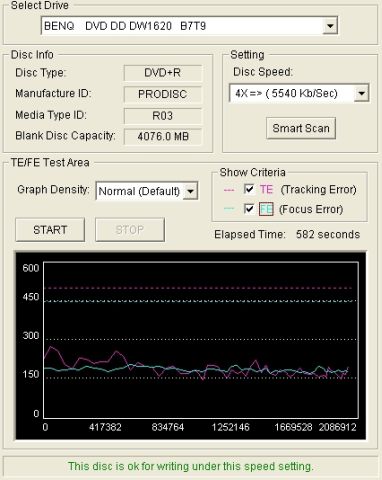Click the disc ok status message

tap(191, 466)
